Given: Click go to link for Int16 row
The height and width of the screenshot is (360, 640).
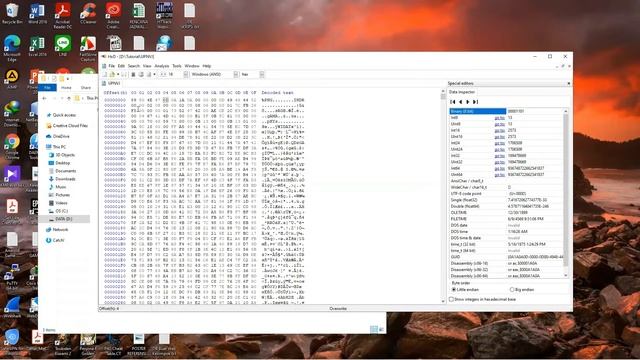Looking at the screenshot, I should 500,130.
